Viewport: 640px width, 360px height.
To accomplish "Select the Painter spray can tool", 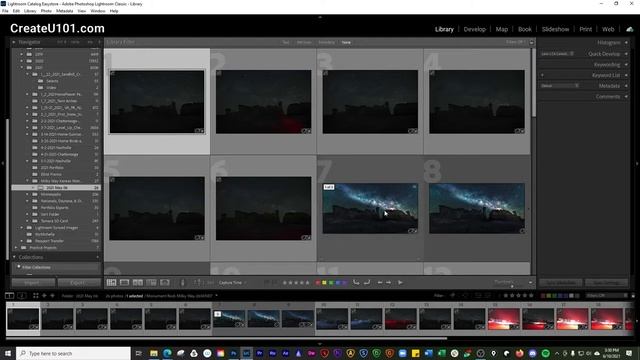I will 183,282.
